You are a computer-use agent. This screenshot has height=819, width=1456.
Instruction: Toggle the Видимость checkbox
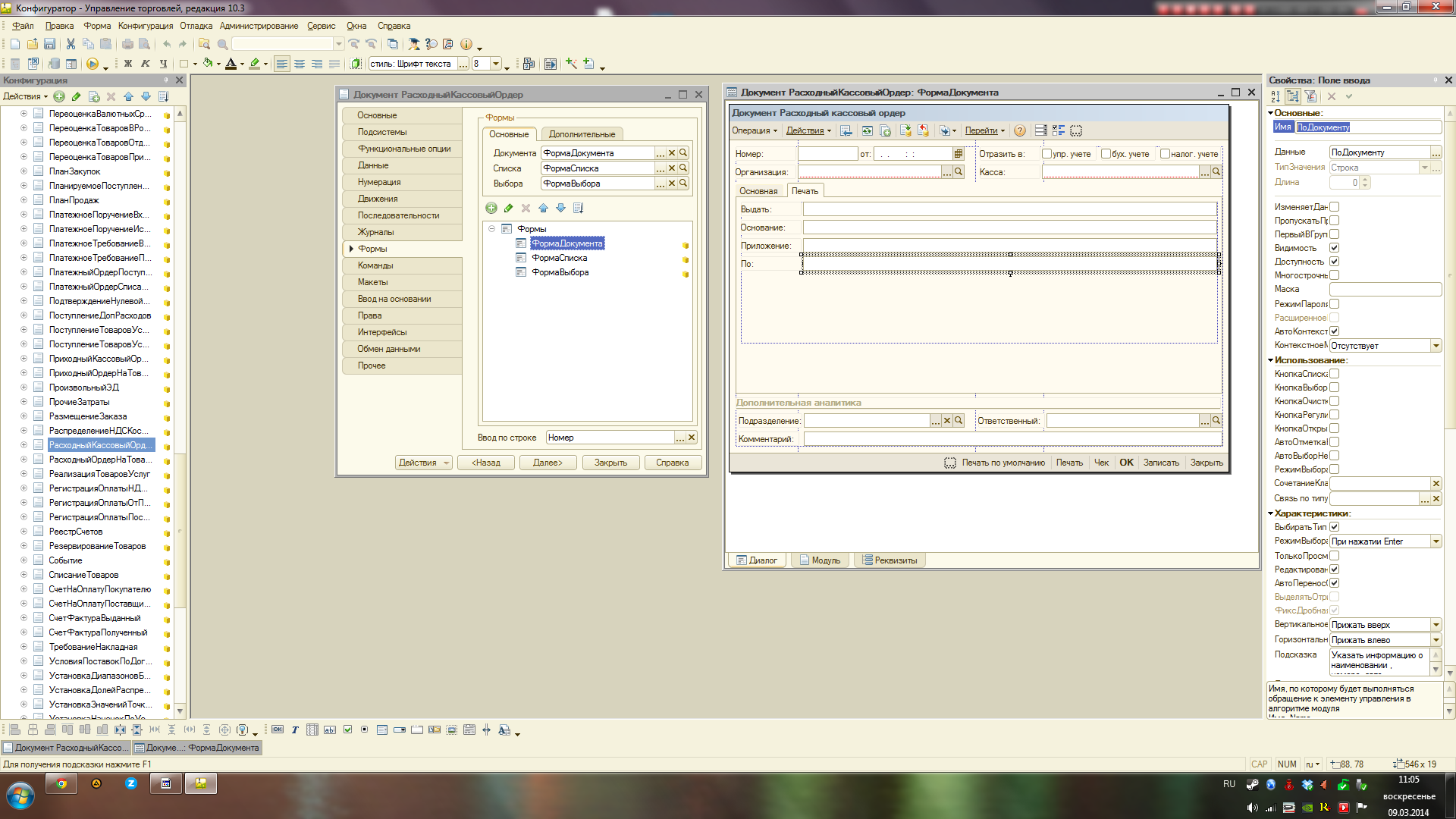(1335, 248)
